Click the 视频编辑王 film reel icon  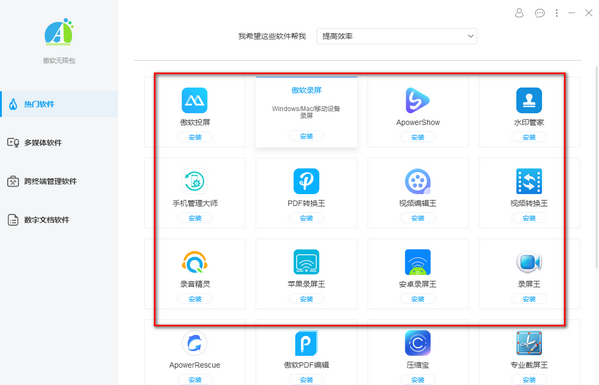418,181
